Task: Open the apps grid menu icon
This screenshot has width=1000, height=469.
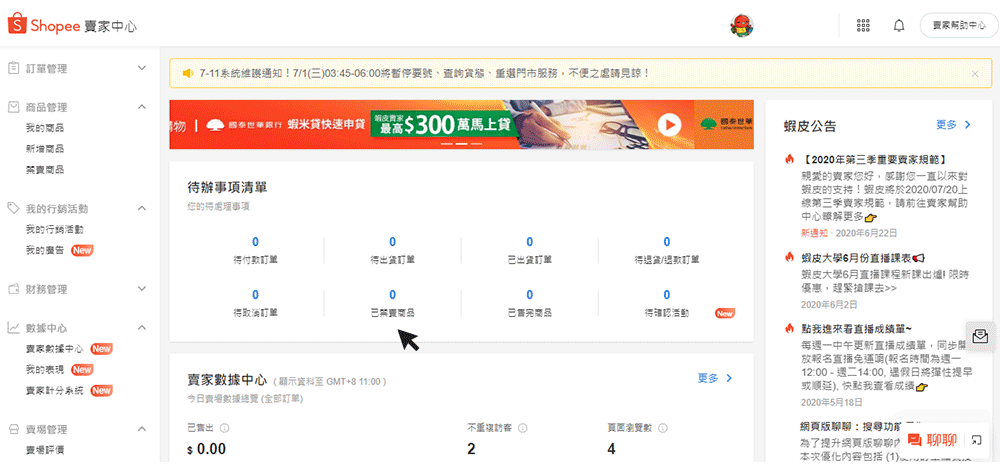Action: click(864, 25)
